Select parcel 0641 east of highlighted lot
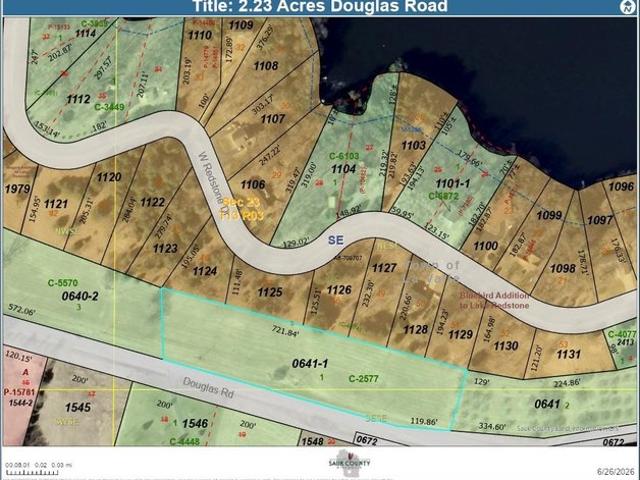The image size is (640, 480). pos(547,404)
